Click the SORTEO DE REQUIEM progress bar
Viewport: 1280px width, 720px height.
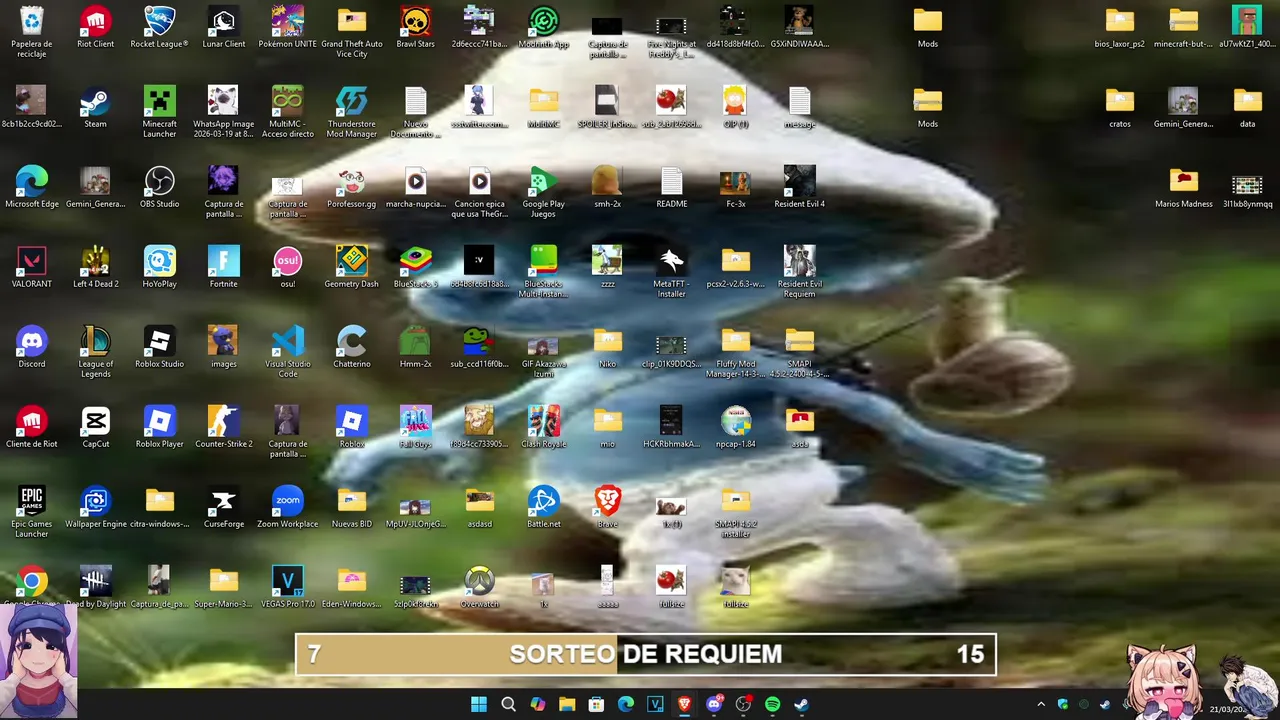[x=645, y=654]
